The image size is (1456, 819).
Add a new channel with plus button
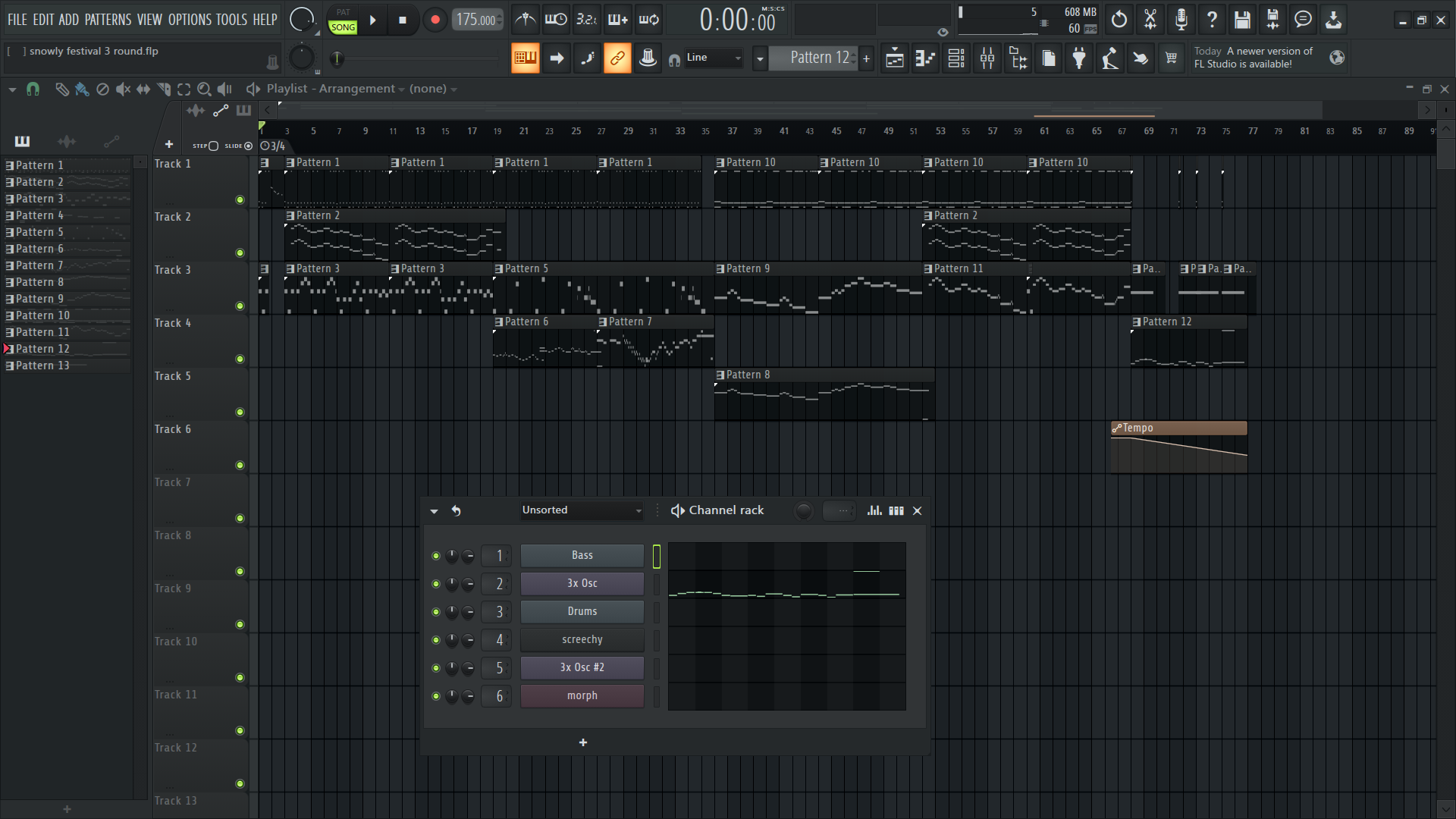(582, 742)
